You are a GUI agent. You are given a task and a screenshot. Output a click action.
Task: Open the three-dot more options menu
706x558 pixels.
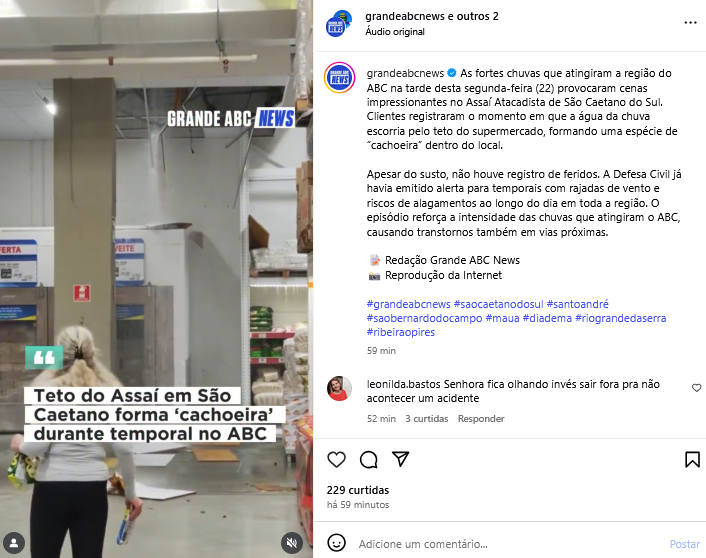(690, 23)
